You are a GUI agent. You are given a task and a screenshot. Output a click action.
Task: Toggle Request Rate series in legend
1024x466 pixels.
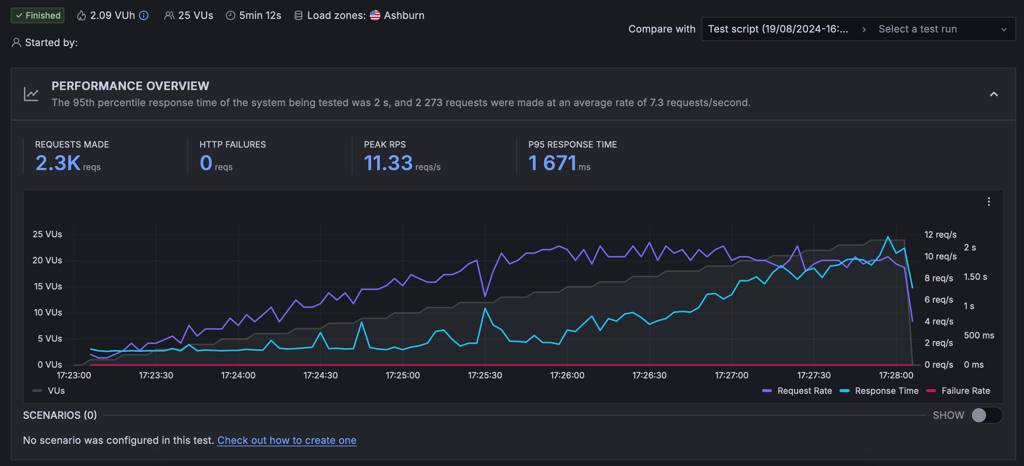(x=797, y=391)
